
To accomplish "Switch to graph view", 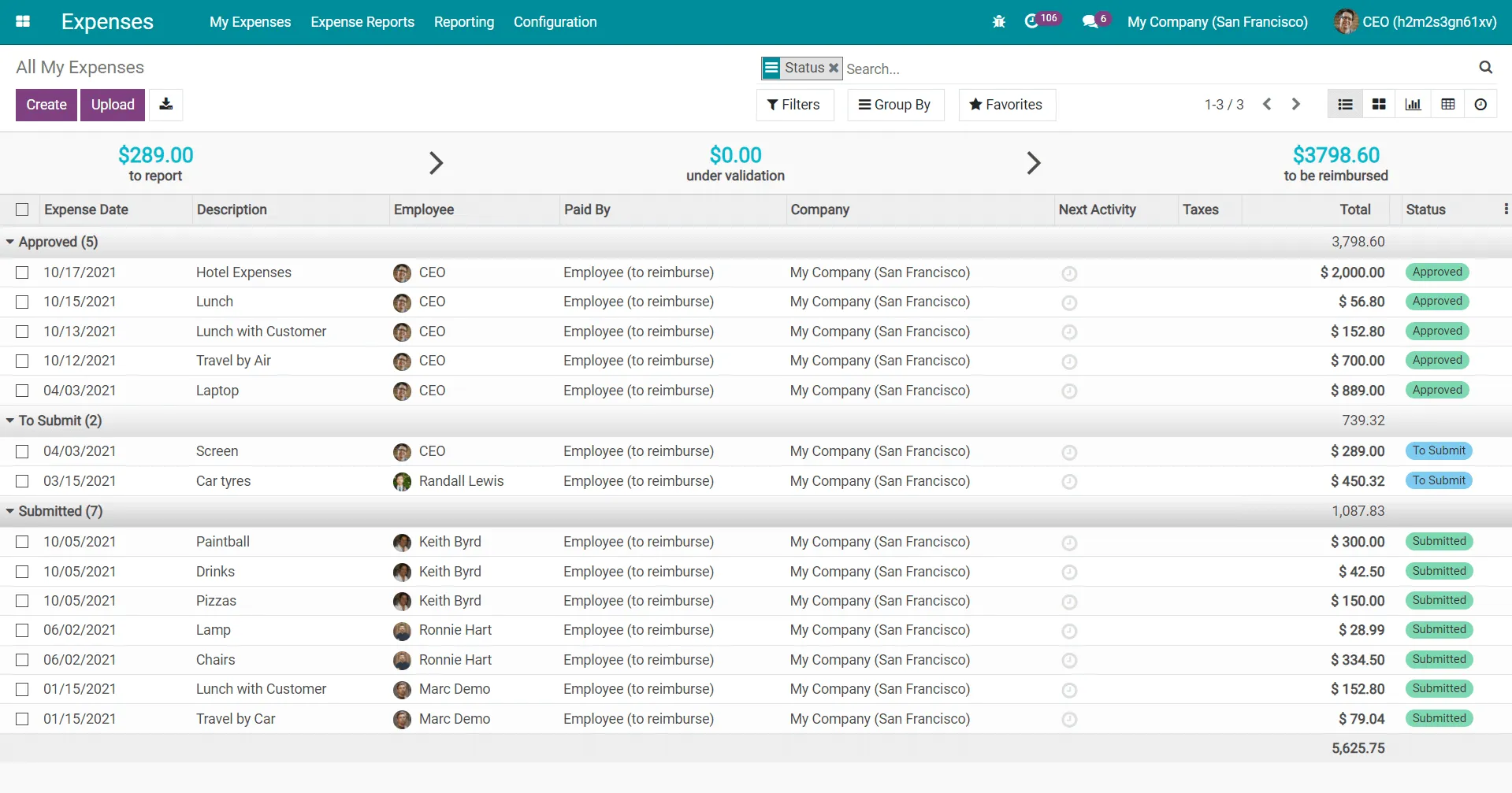I will (x=1414, y=104).
